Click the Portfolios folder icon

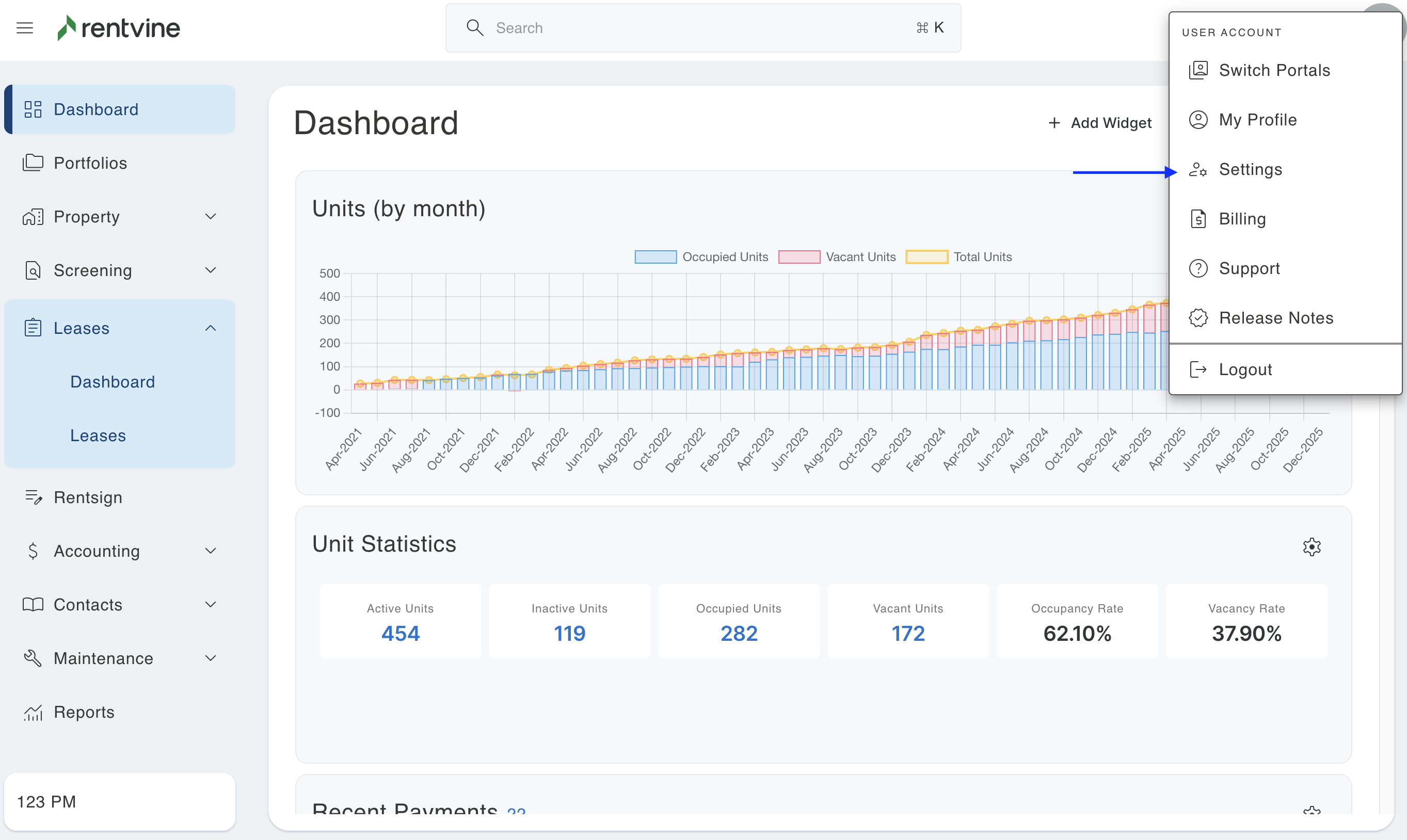[33, 163]
